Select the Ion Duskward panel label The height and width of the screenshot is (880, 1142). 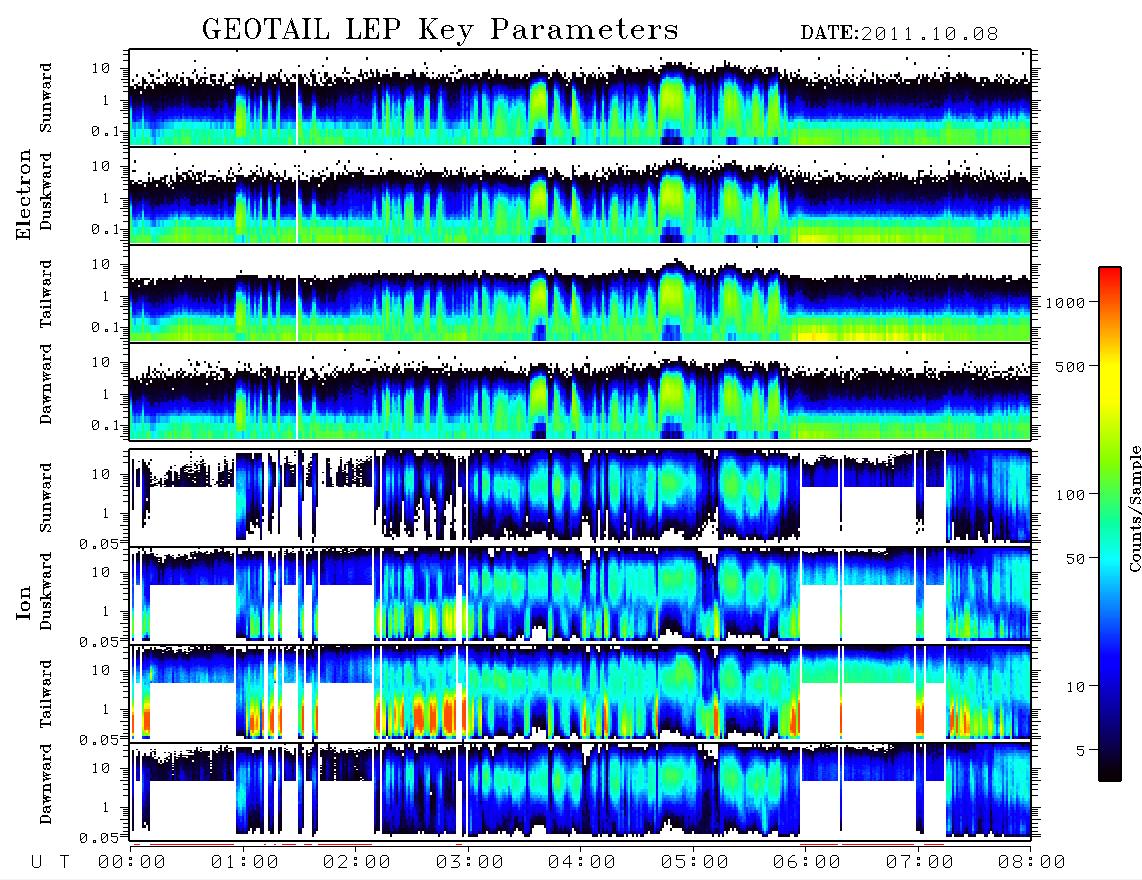(x=46, y=591)
